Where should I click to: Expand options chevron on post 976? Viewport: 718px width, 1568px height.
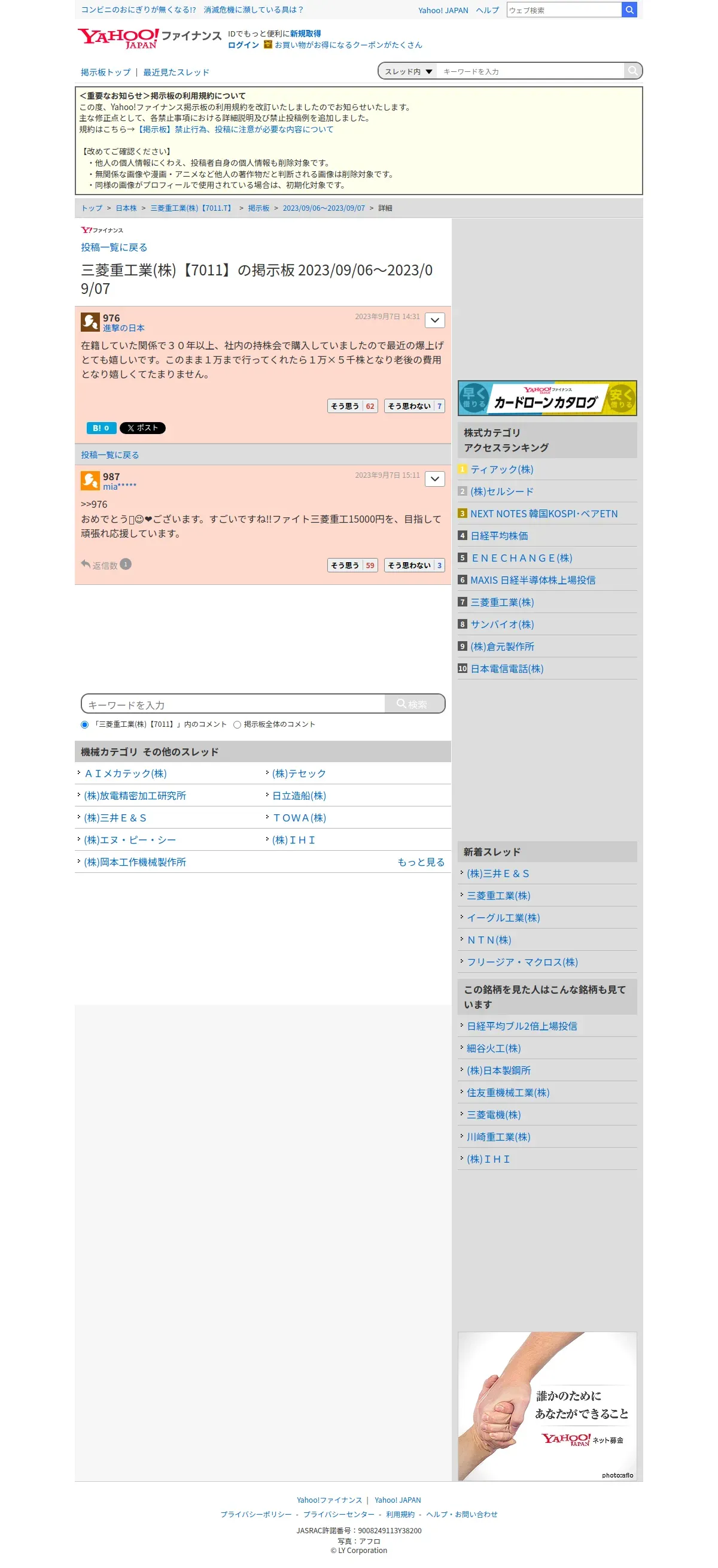pos(434,320)
